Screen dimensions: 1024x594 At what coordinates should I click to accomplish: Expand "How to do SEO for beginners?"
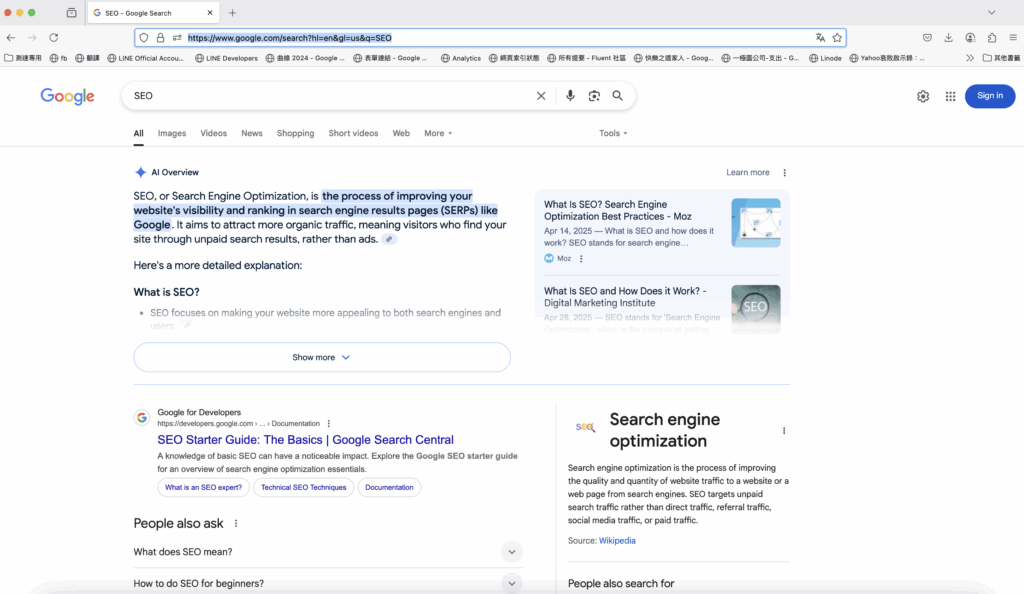[328, 584]
